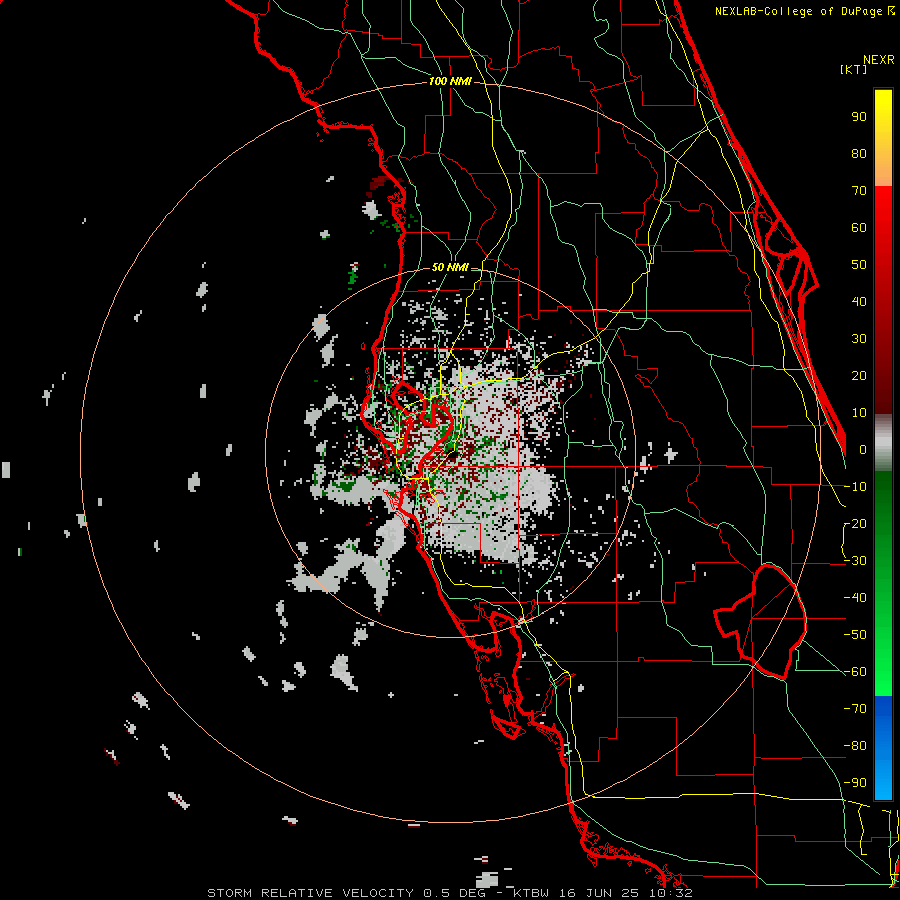Click the 0 value on the velocity scale
The image size is (900, 900).
(863, 450)
